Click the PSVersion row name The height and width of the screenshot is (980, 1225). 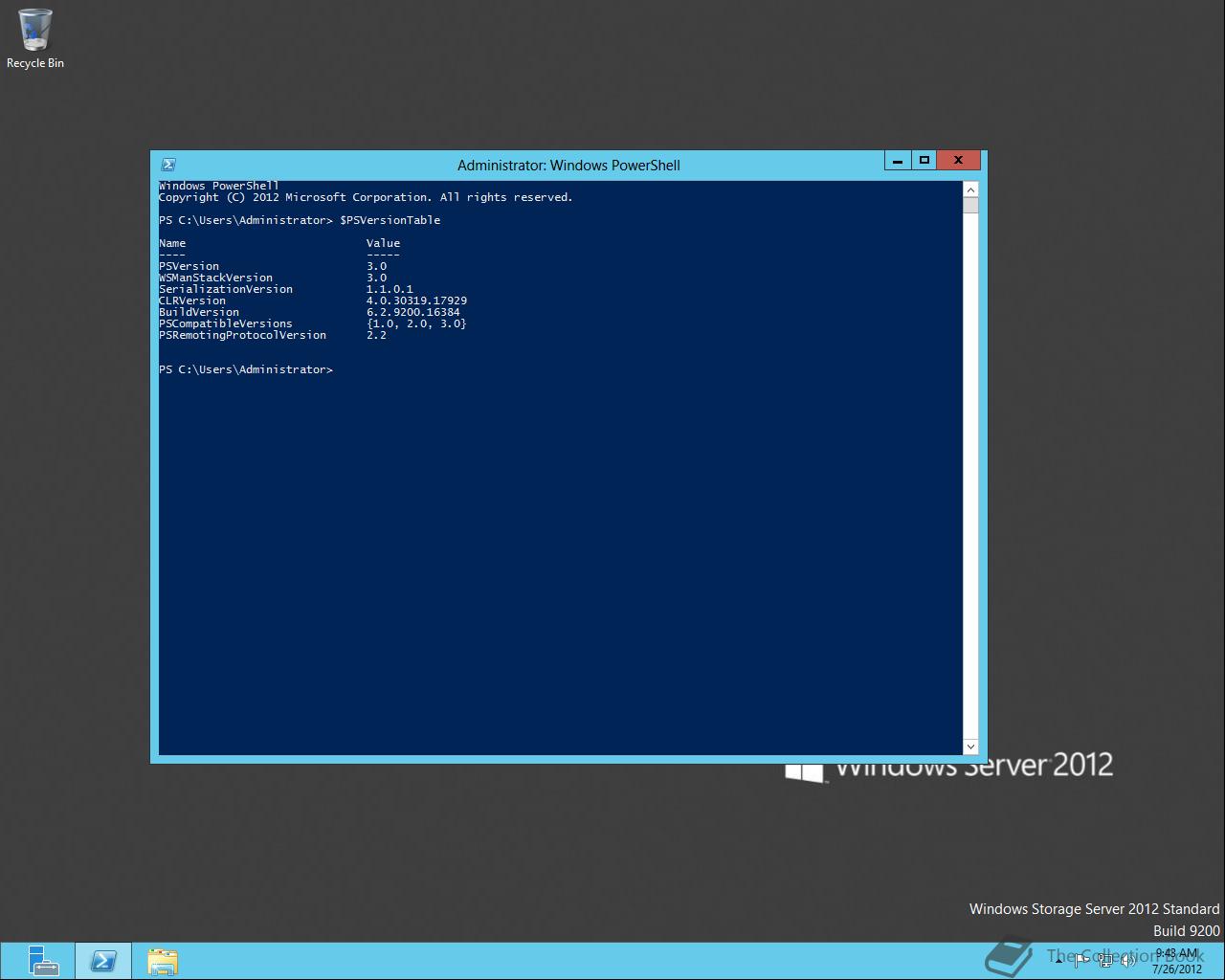[189, 266]
